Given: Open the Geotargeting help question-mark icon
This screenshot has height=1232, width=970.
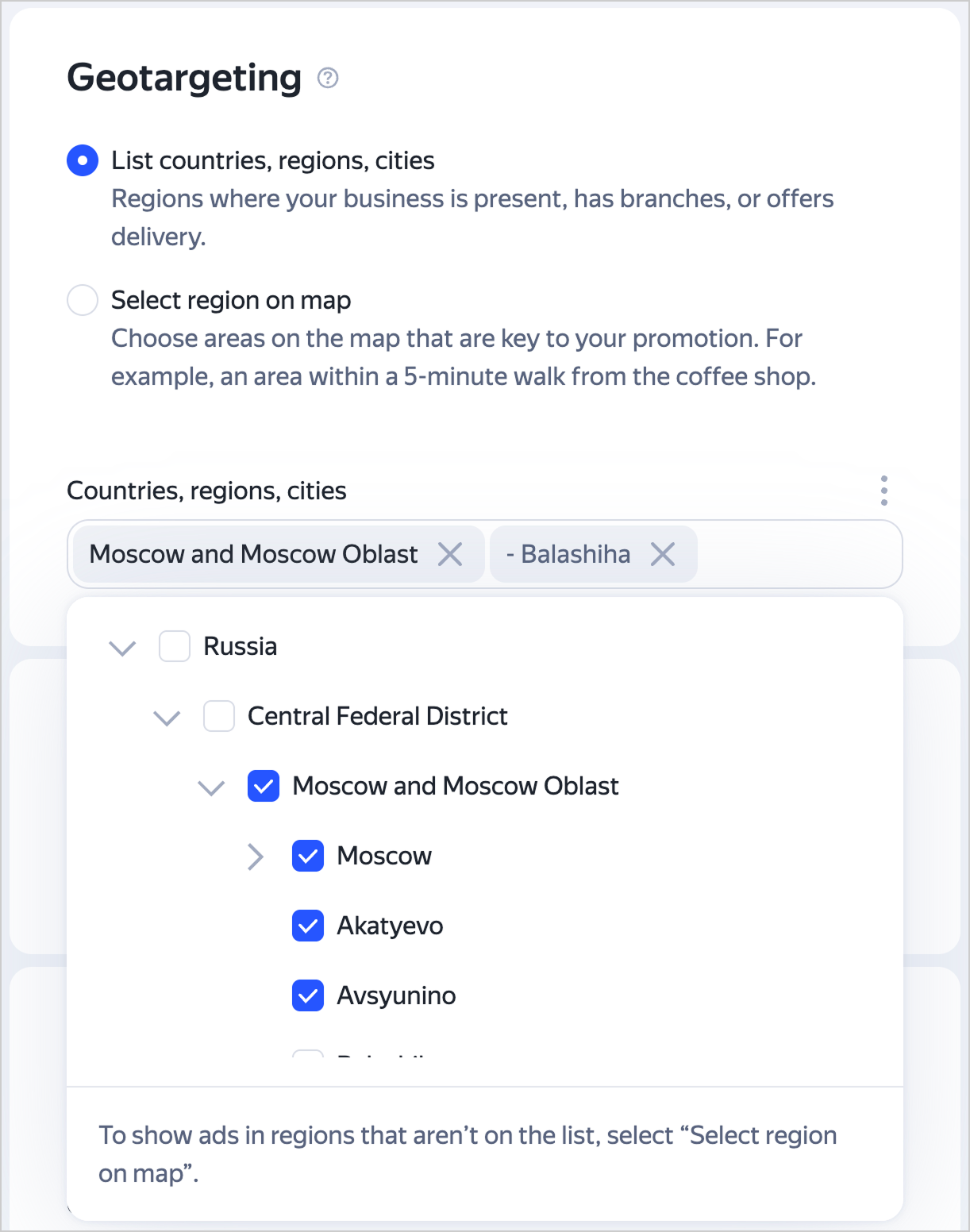Looking at the screenshot, I should coord(328,78).
